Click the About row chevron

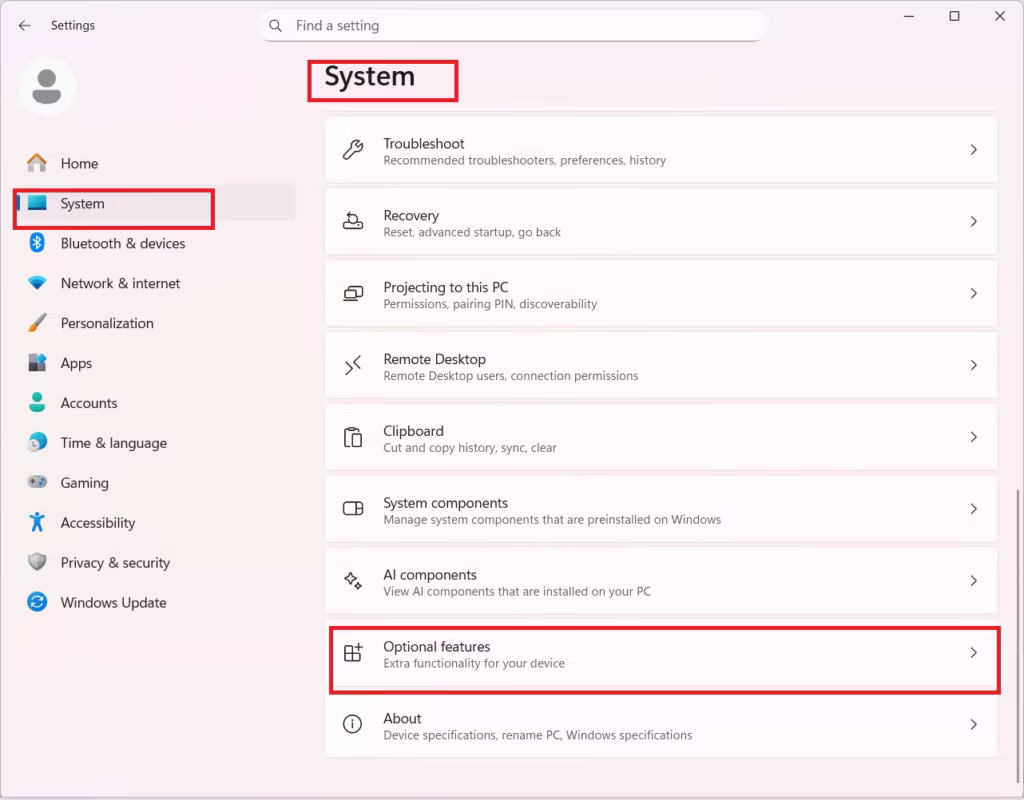point(974,724)
